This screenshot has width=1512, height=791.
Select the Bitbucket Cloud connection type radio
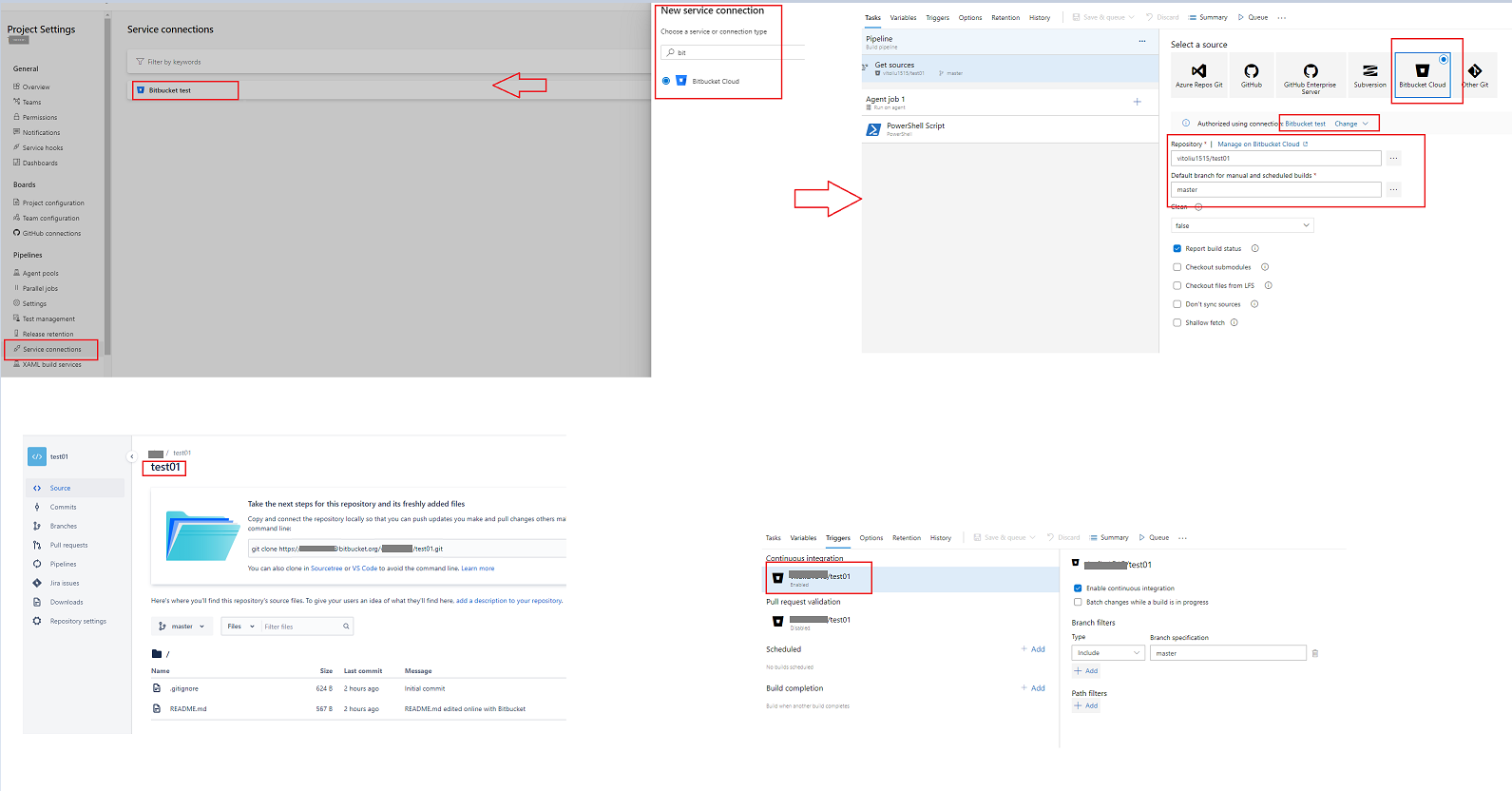[666, 81]
